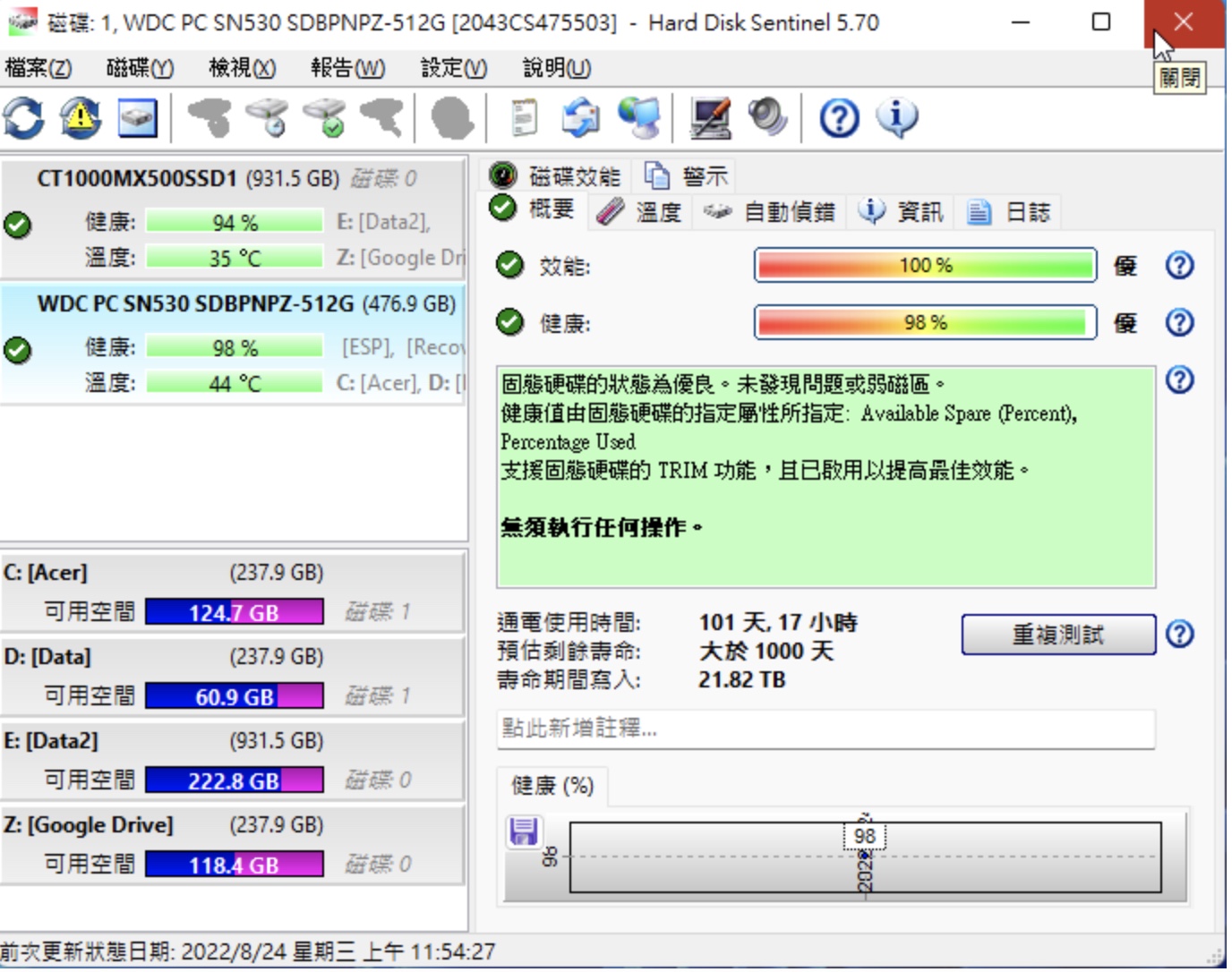
Task: Click the first grayed disk toolbar icon
Action: click(x=210, y=117)
